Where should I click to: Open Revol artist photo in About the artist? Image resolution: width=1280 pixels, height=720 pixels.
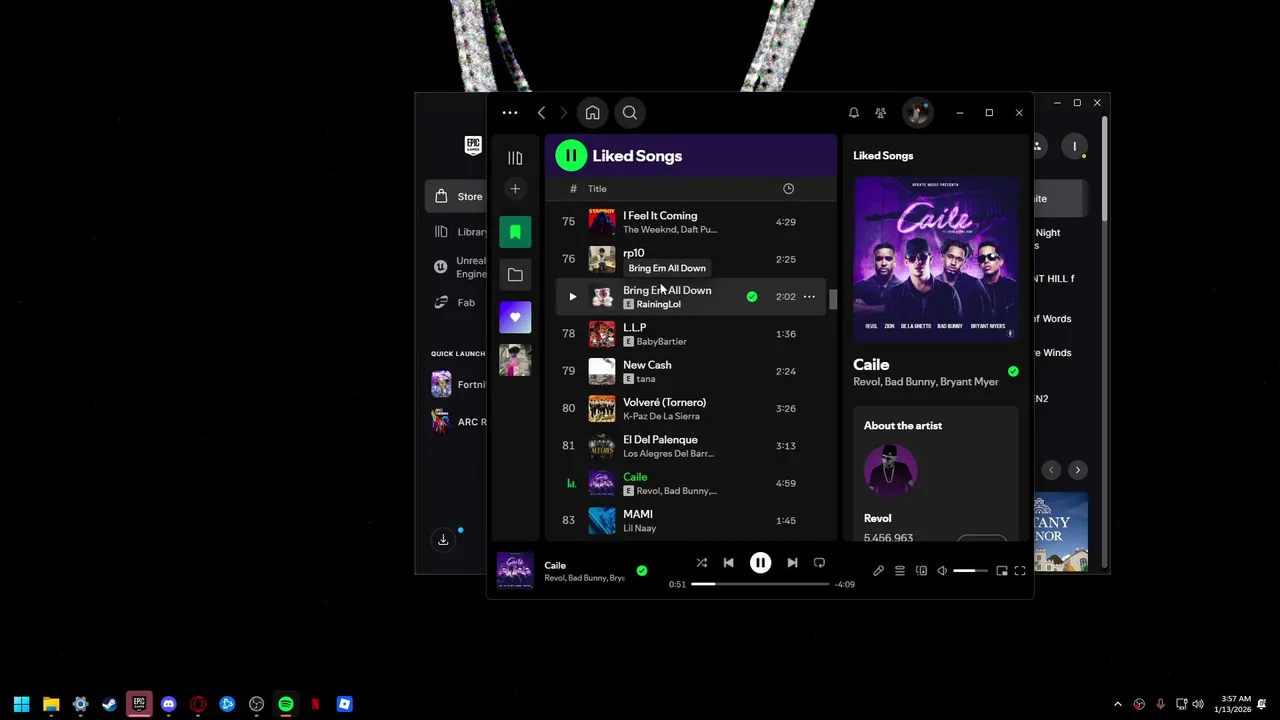pos(890,469)
